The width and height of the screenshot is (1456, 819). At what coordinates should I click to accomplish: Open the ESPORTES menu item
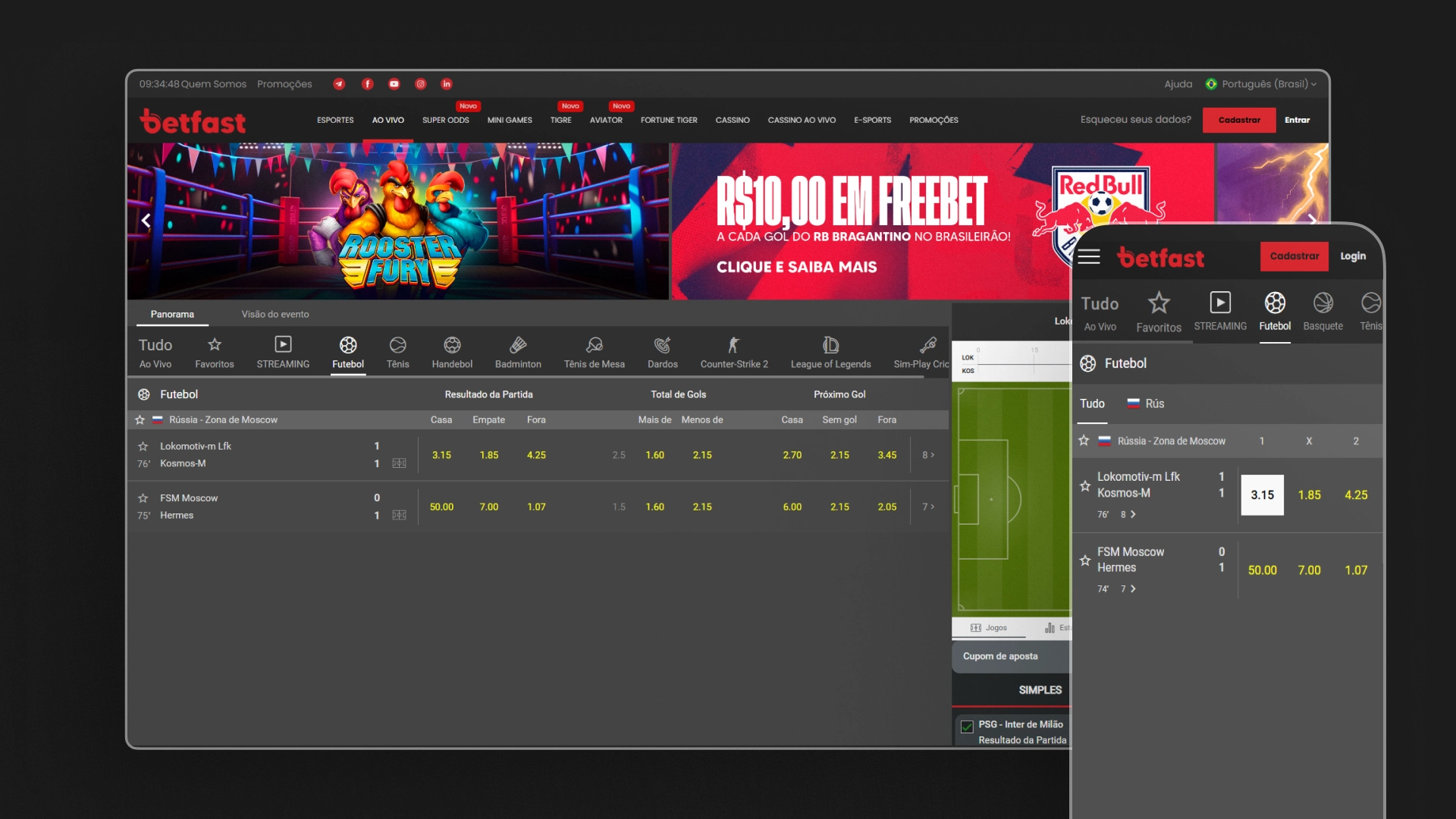pos(335,120)
